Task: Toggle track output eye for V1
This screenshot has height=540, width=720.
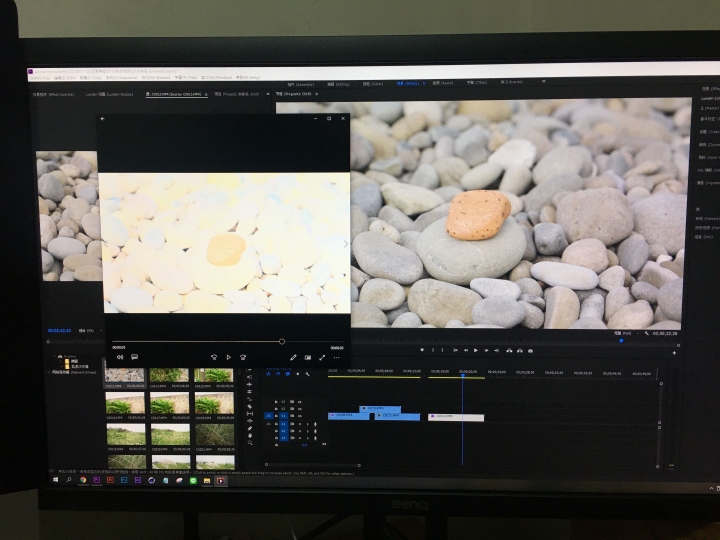Action: 299,416
